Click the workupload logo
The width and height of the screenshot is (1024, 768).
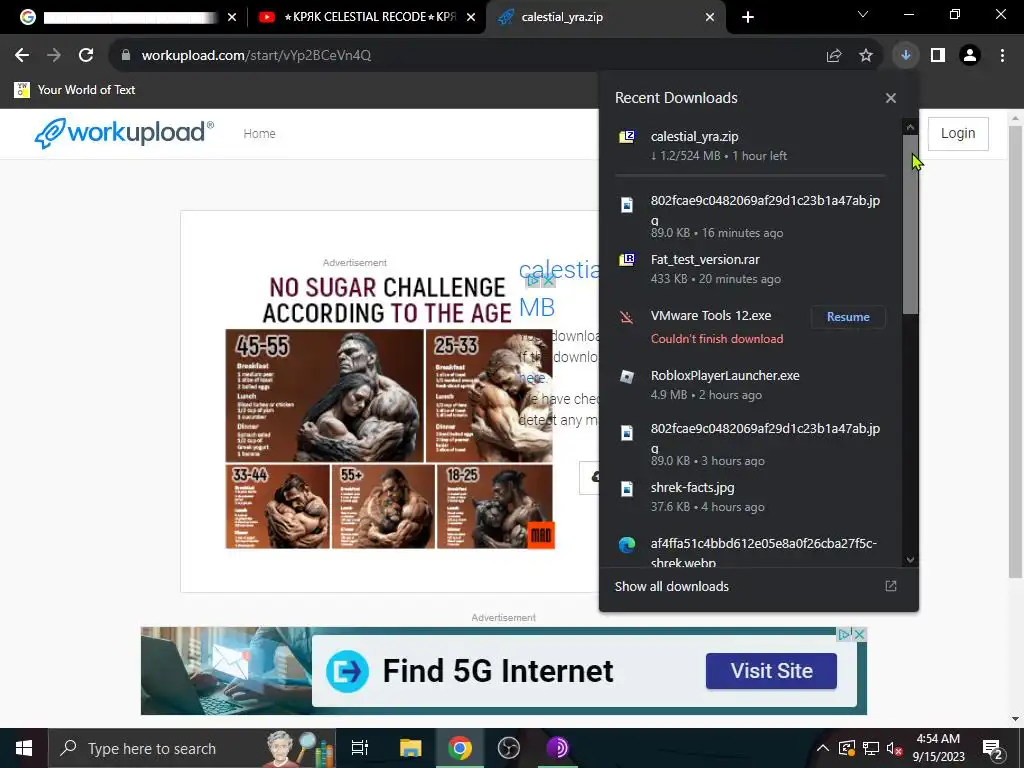[124, 133]
